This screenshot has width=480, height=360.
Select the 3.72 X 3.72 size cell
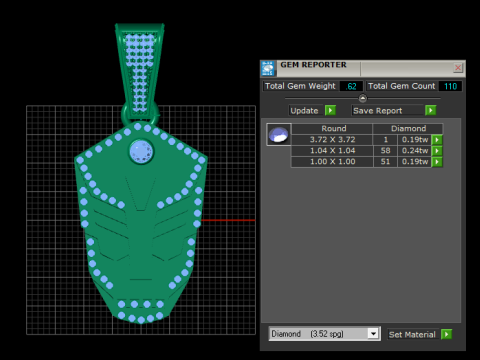click(x=332, y=140)
